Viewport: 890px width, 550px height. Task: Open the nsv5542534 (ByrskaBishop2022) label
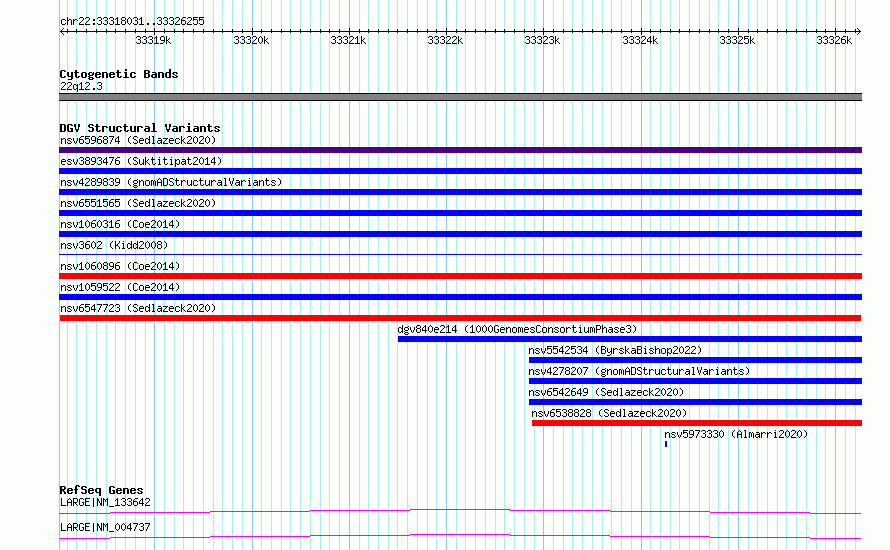[x=615, y=350]
